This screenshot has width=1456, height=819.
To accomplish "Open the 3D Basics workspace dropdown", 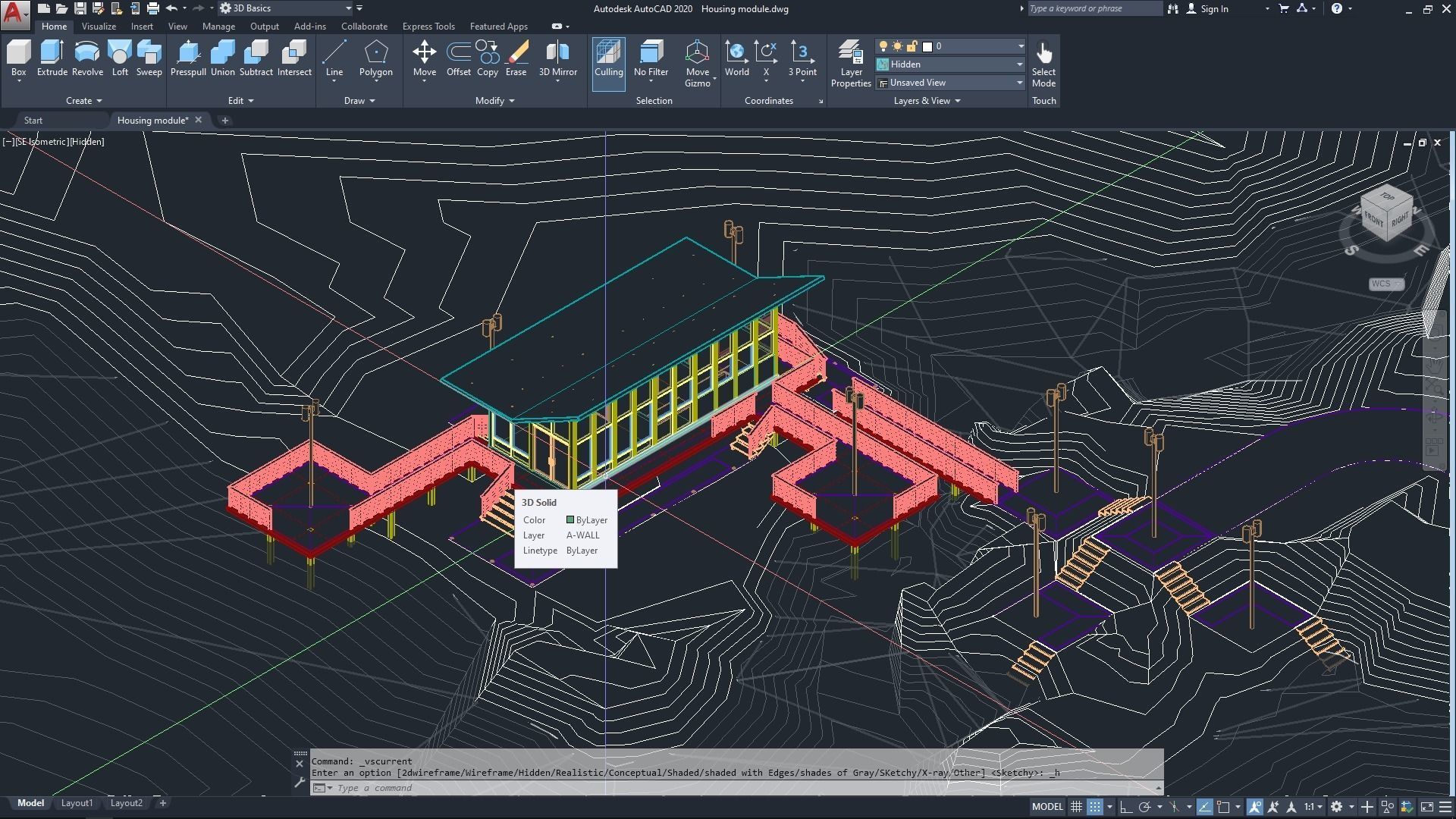I will pos(286,8).
